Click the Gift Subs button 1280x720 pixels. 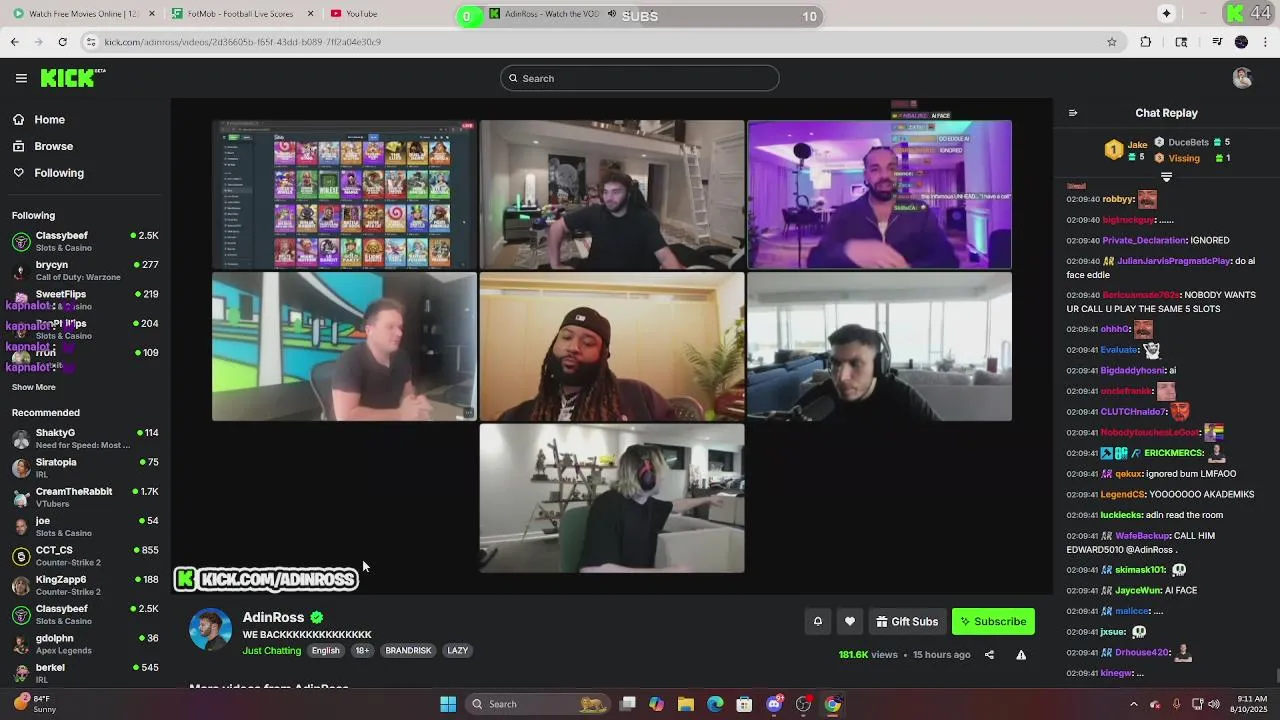[907, 622]
